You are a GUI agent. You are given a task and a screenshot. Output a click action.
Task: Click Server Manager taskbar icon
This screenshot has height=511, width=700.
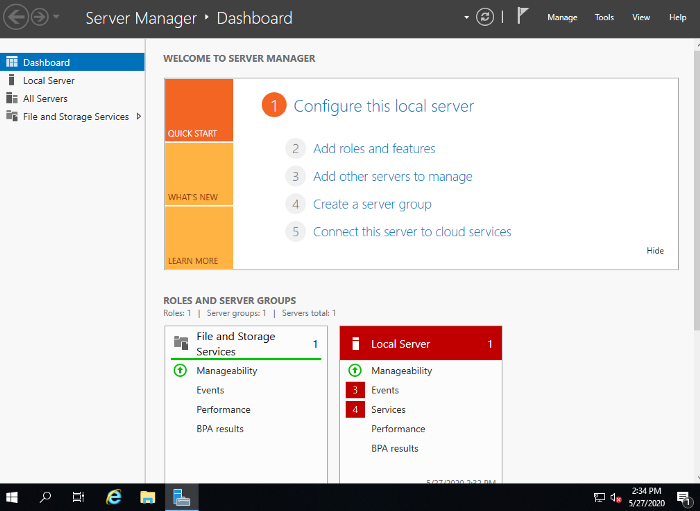tap(182, 497)
